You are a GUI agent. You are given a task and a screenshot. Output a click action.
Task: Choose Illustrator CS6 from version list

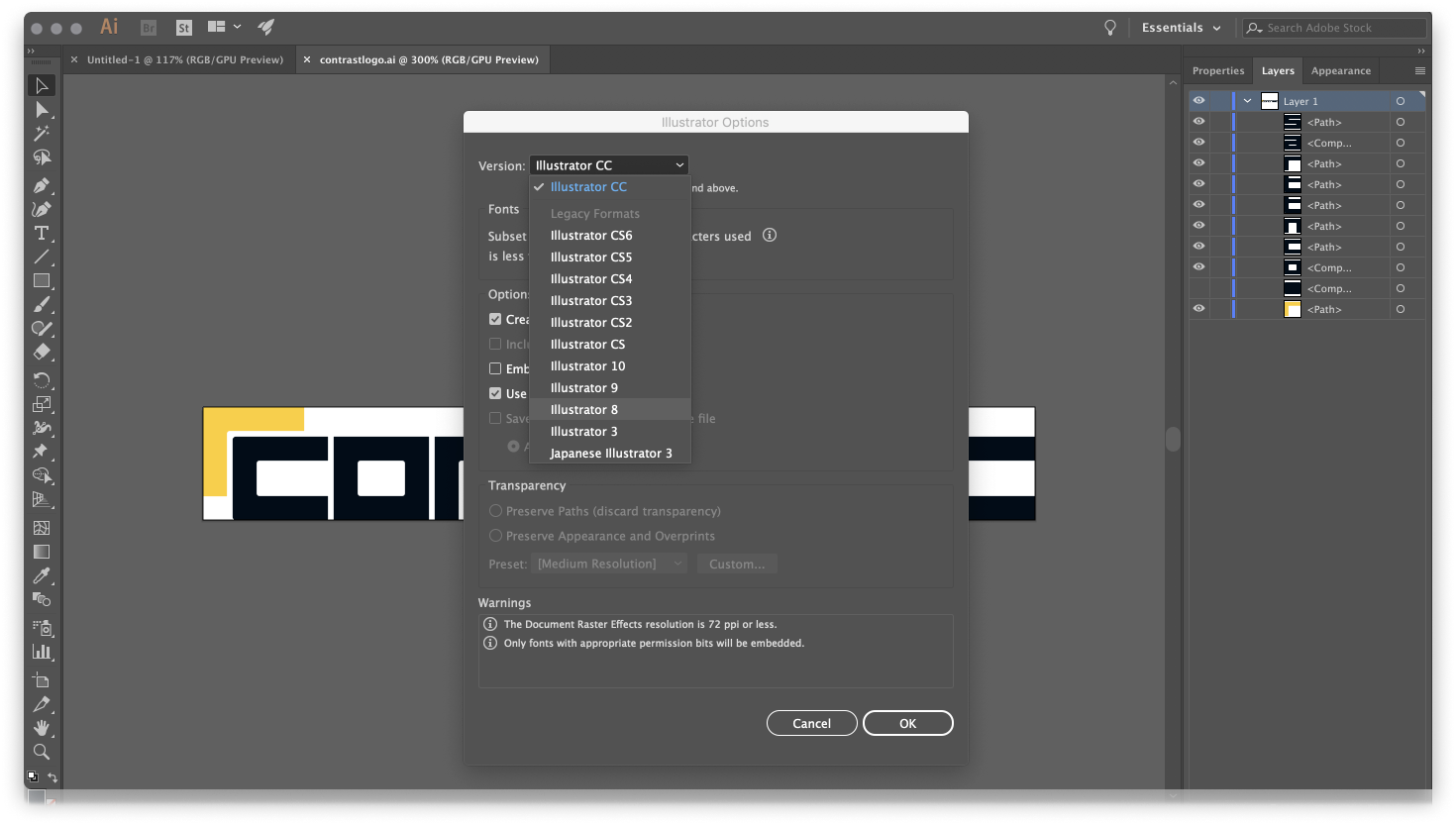click(x=610, y=236)
